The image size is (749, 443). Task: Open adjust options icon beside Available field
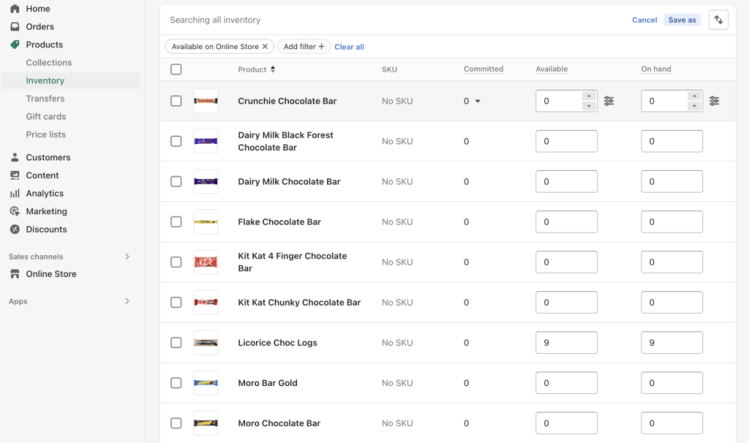pyautogui.click(x=609, y=101)
